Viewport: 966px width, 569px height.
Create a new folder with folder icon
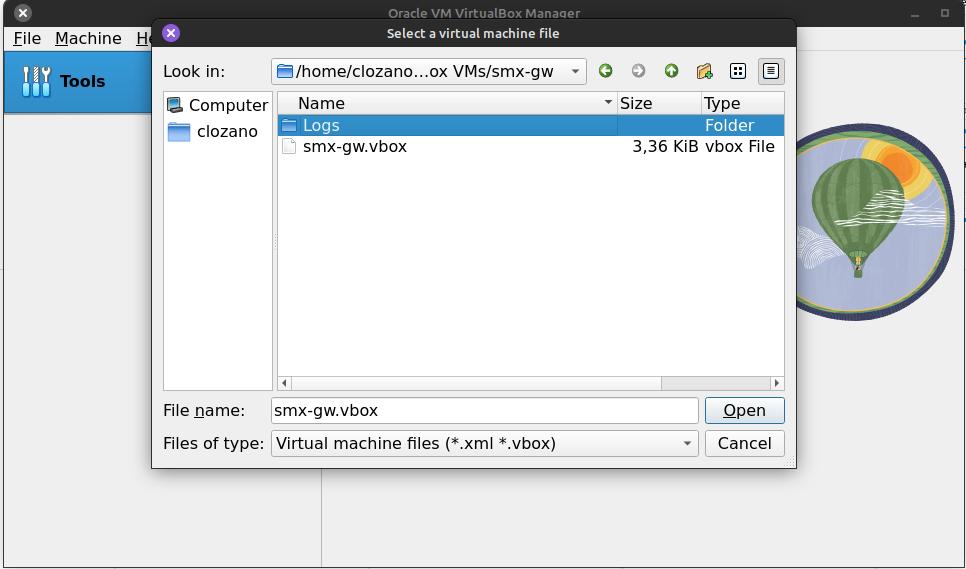click(705, 71)
